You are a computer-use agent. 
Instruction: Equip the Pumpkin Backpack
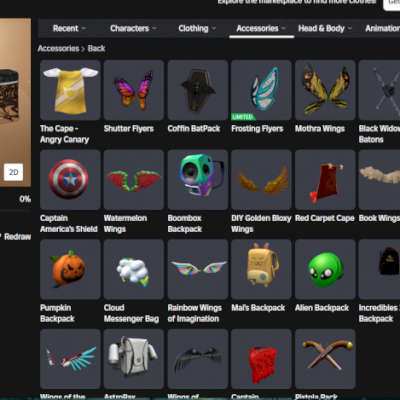click(70, 269)
